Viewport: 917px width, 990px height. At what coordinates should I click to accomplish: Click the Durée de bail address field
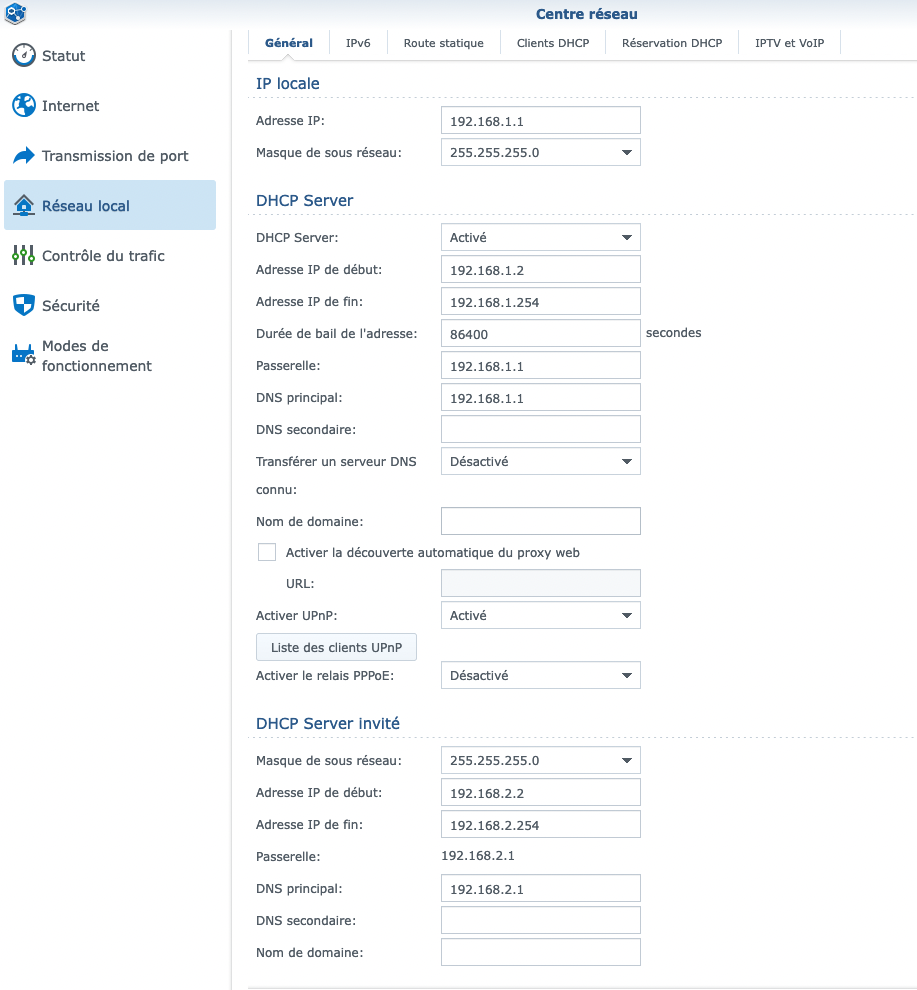click(x=540, y=334)
